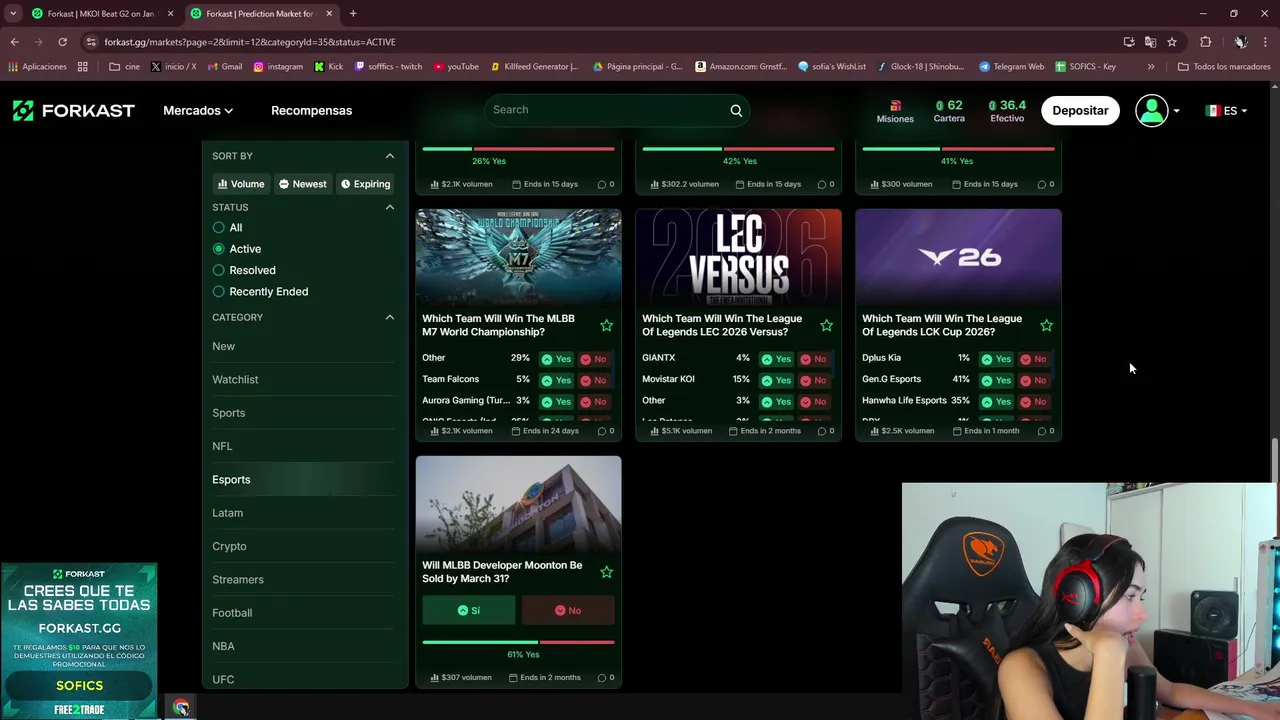Image resolution: width=1280 pixels, height=720 pixels.
Task: Collapse the Sort By section
Action: coord(390,156)
